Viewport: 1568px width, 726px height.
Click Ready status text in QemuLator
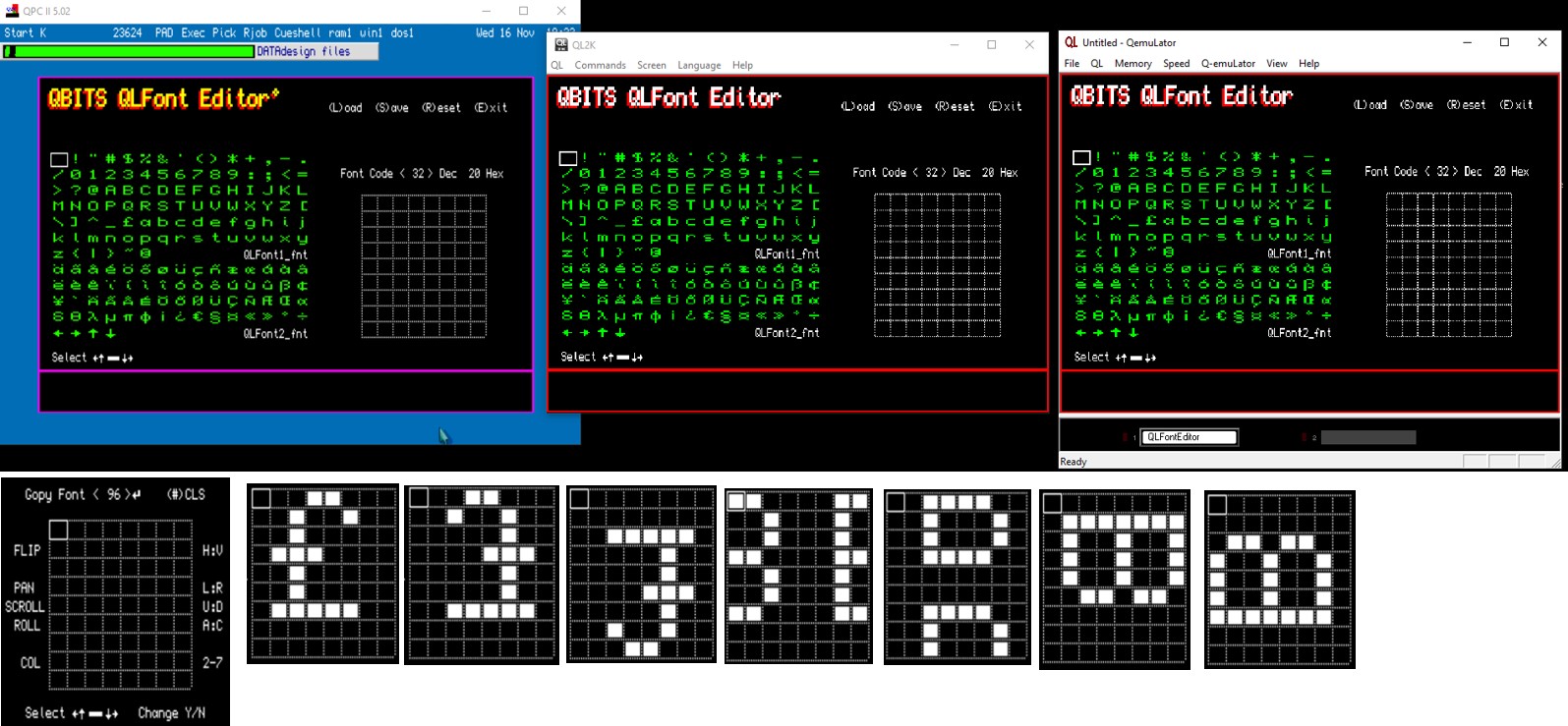click(x=1074, y=462)
